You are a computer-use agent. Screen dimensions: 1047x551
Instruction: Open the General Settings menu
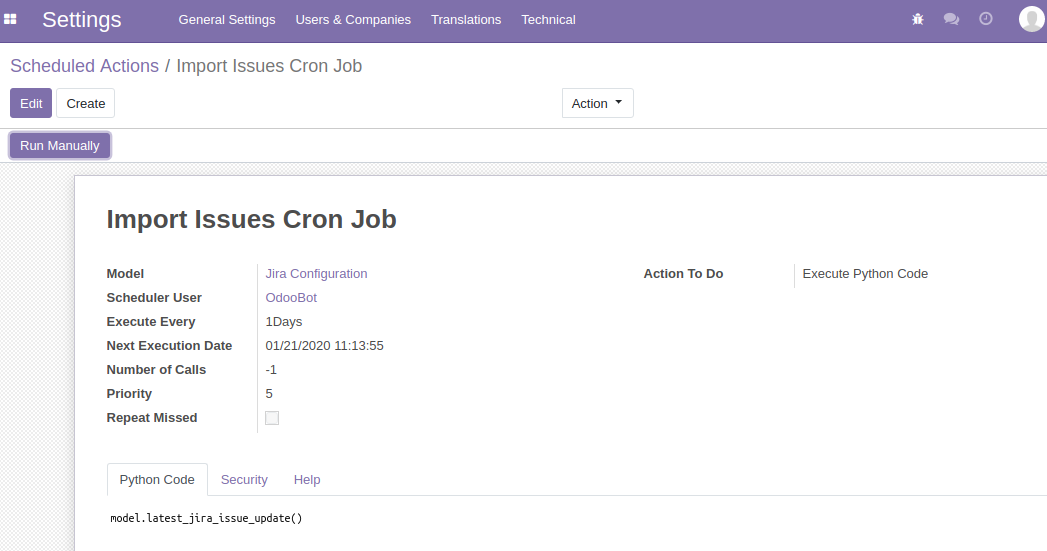(227, 20)
